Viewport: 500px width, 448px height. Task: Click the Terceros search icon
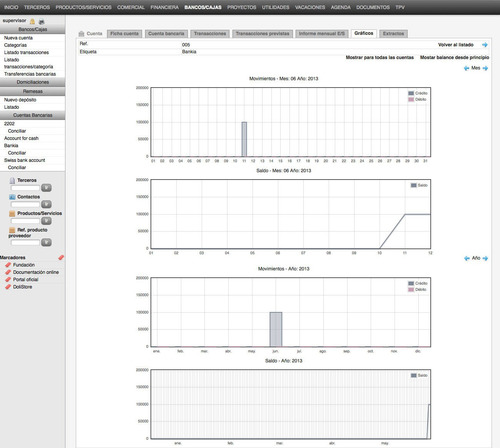[x=12, y=180]
